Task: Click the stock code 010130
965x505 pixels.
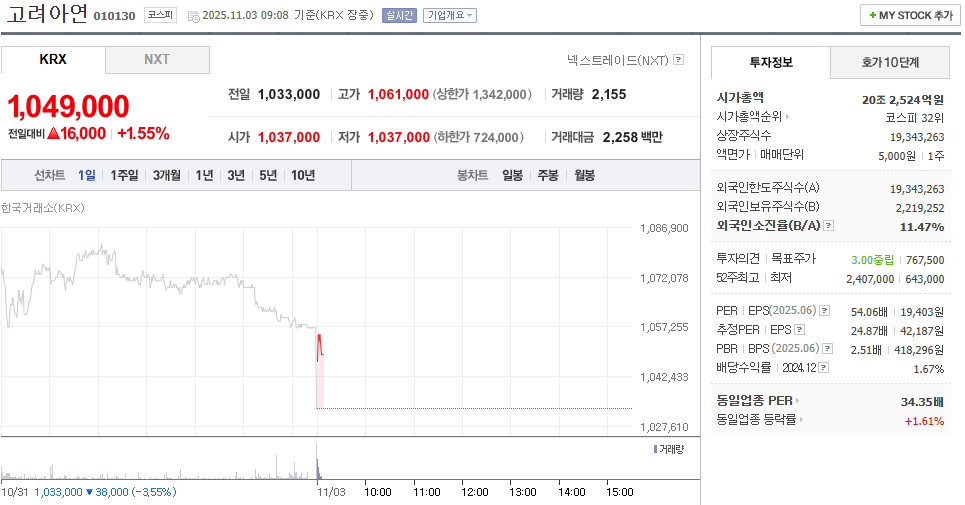Action: pos(114,16)
